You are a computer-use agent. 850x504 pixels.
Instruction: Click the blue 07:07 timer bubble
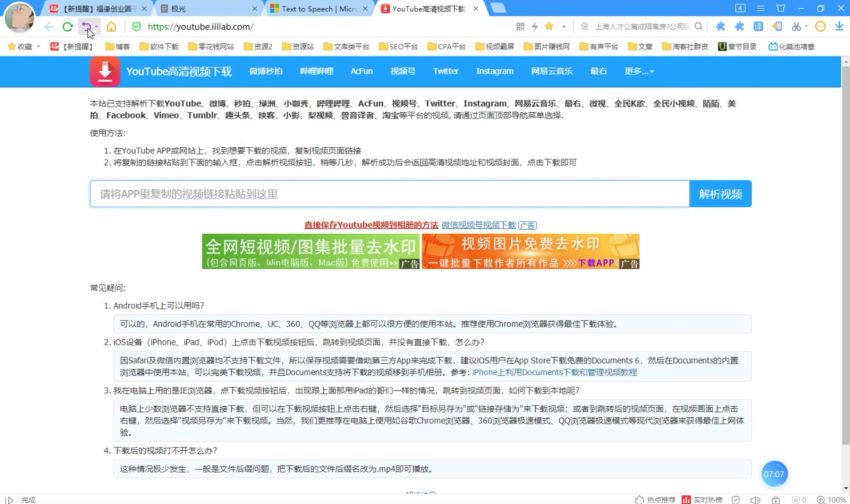[x=774, y=474]
